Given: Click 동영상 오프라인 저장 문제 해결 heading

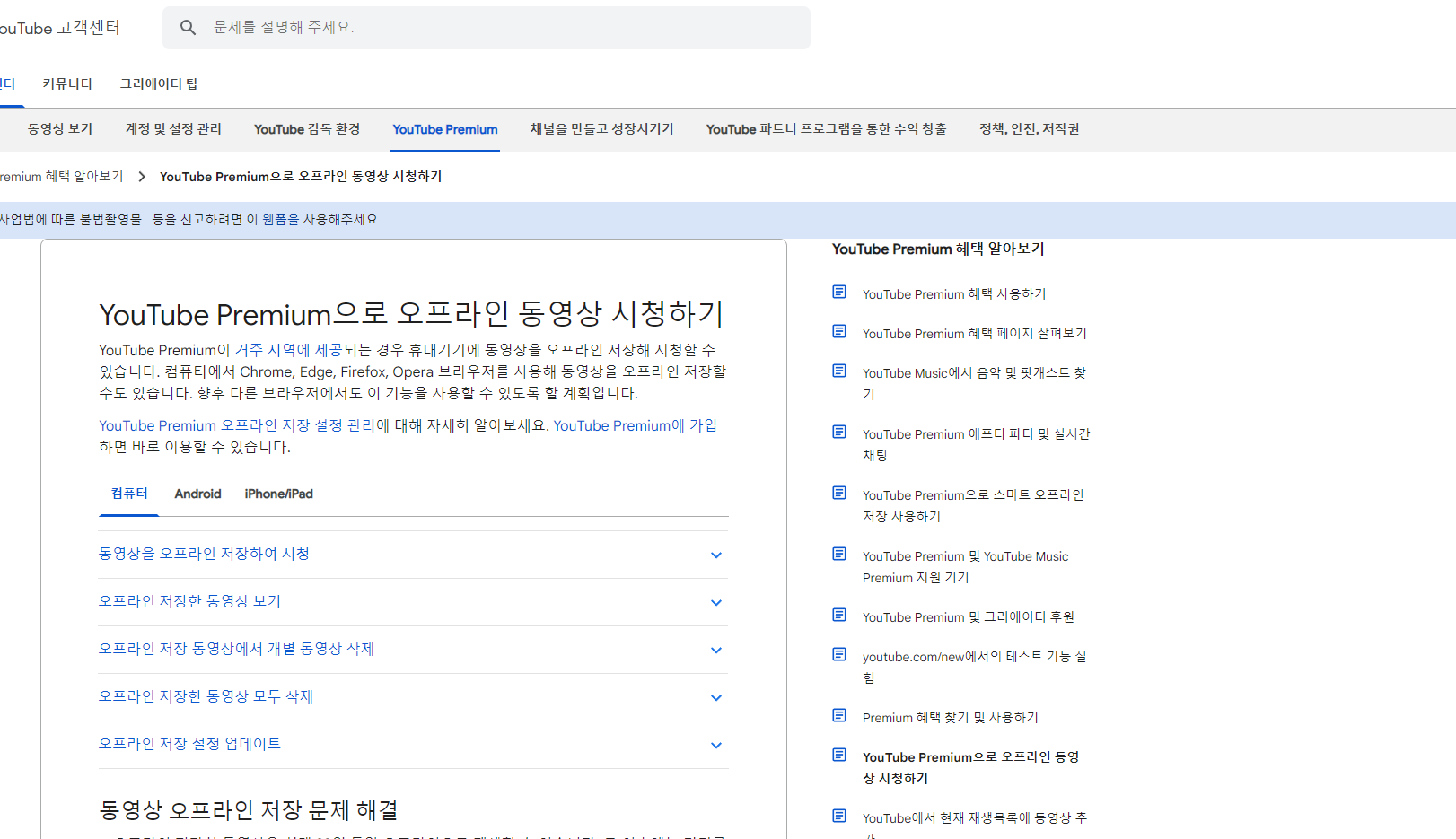Looking at the screenshot, I should pyautogui.click(x=249, y=810).
